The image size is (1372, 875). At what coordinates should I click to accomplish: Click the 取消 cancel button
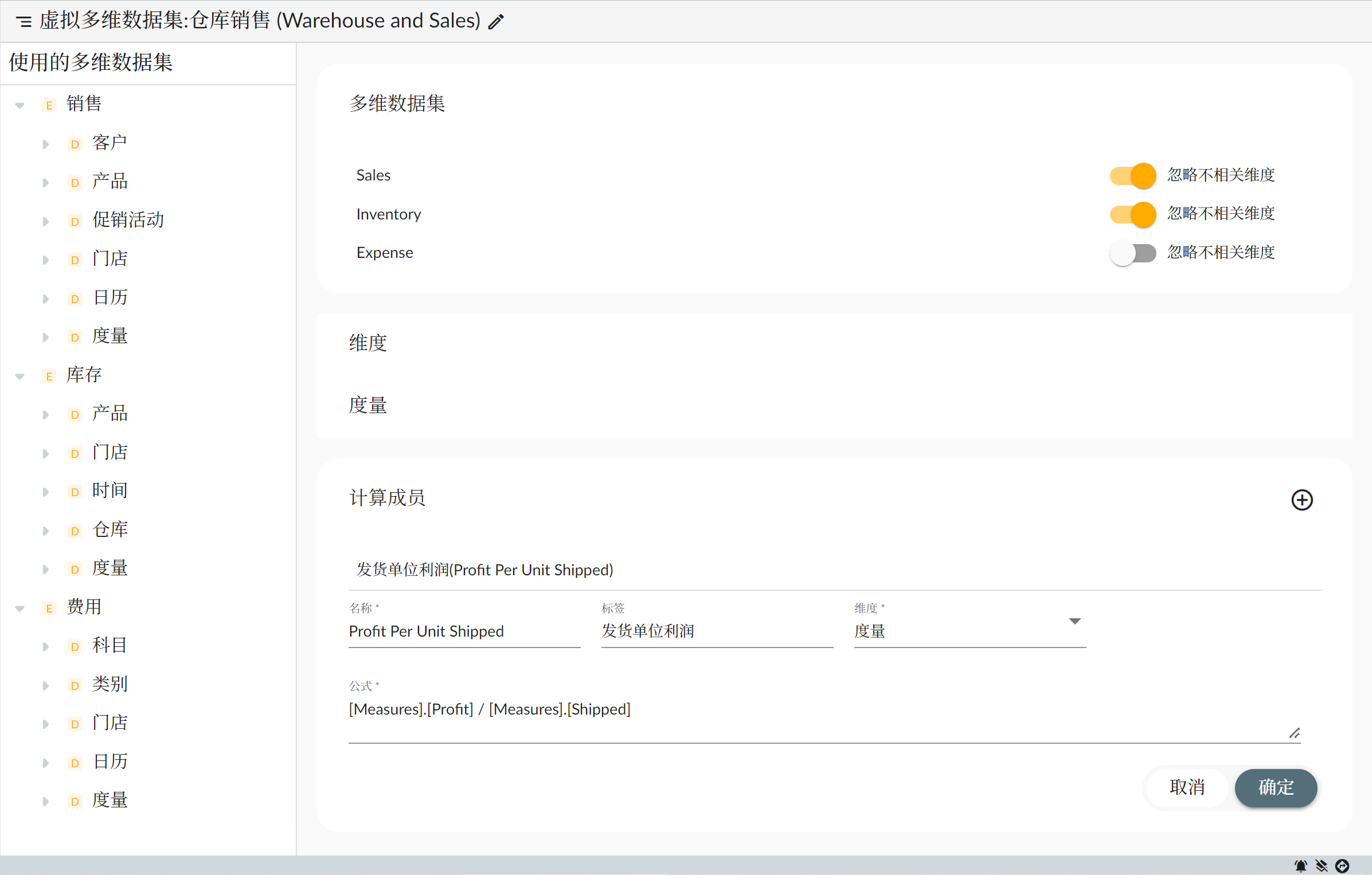[x=1187, y=787]
